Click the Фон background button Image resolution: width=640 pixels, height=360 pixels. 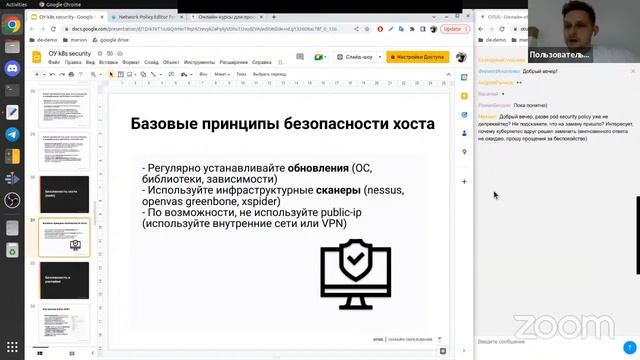click(203, 74)
